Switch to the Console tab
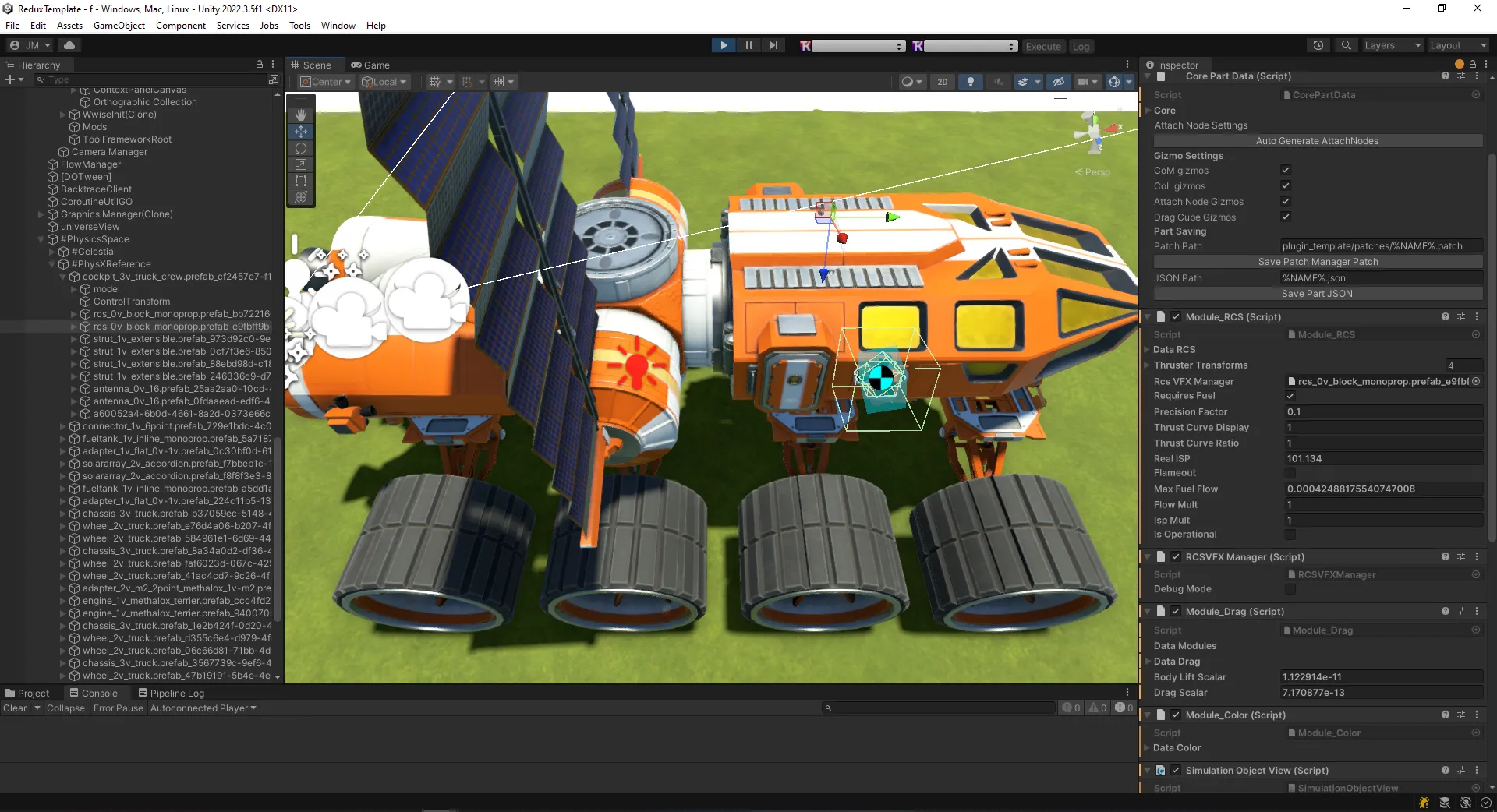Screen dimensions: 1497x812 point(93,694)
